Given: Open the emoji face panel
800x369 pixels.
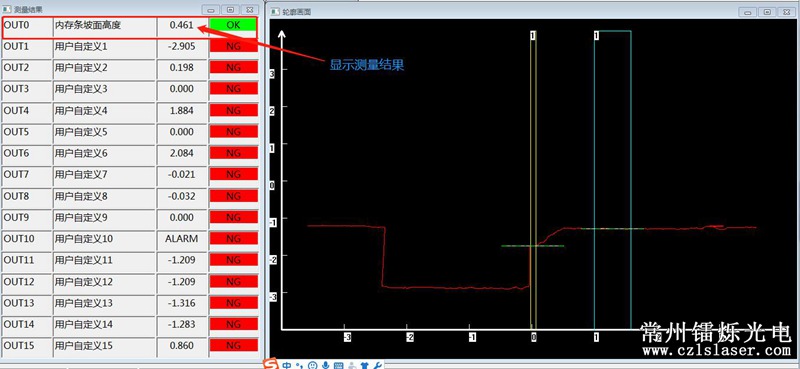Looking at the screenshot, I should point(313,365).
